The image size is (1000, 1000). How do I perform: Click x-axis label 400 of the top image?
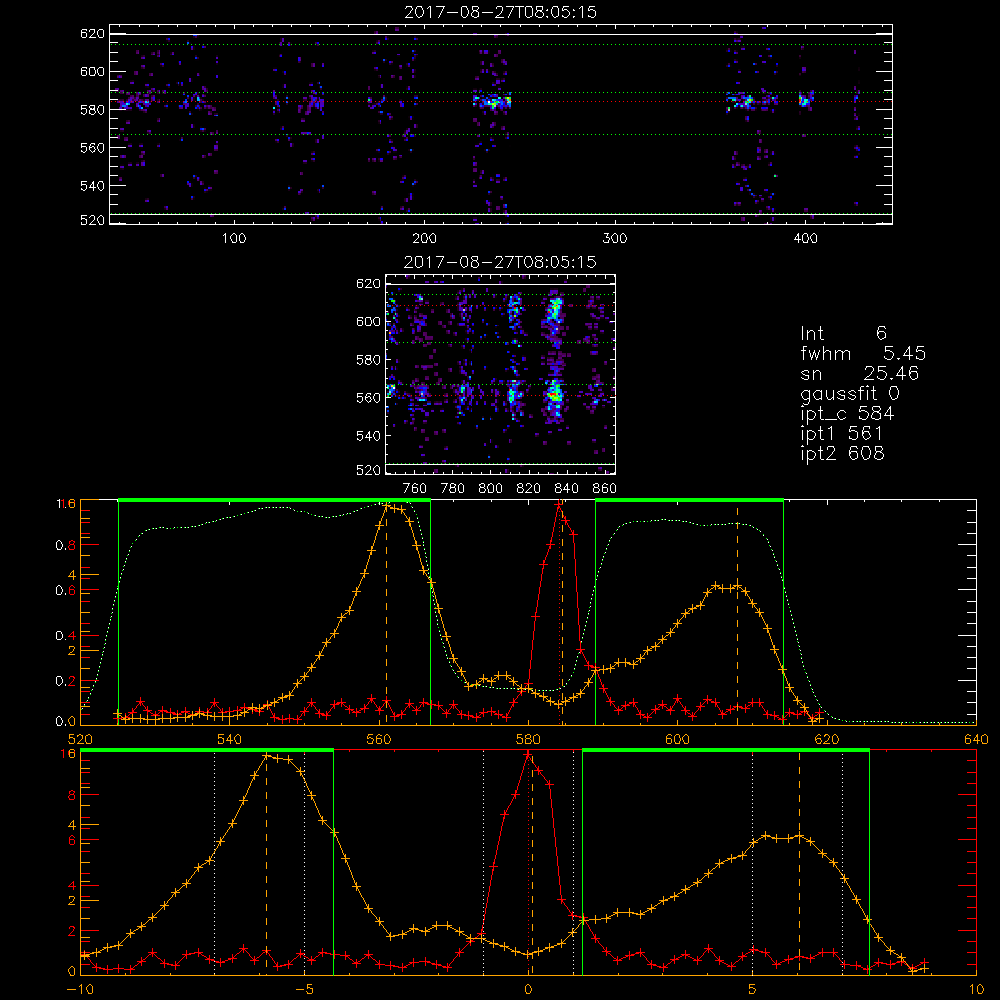coord(805,239)
